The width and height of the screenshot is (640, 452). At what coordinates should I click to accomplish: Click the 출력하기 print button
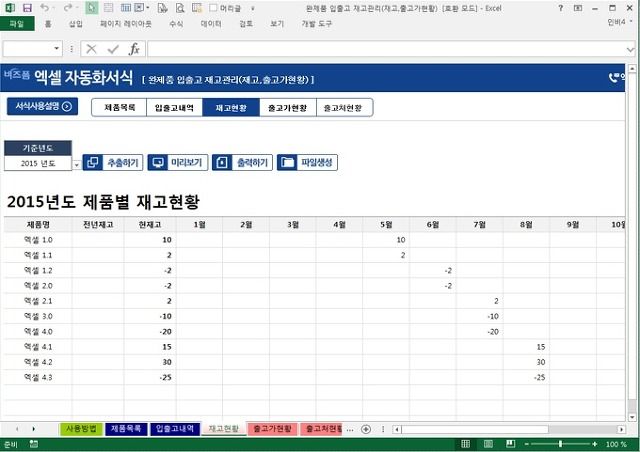[242, 163]
